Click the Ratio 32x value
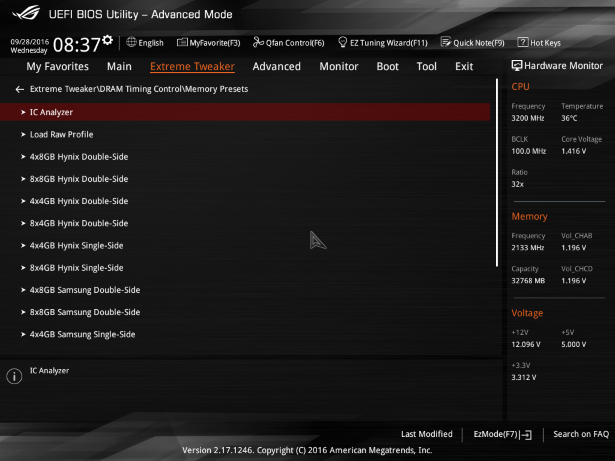615x461 pixels. pos(517,184)
